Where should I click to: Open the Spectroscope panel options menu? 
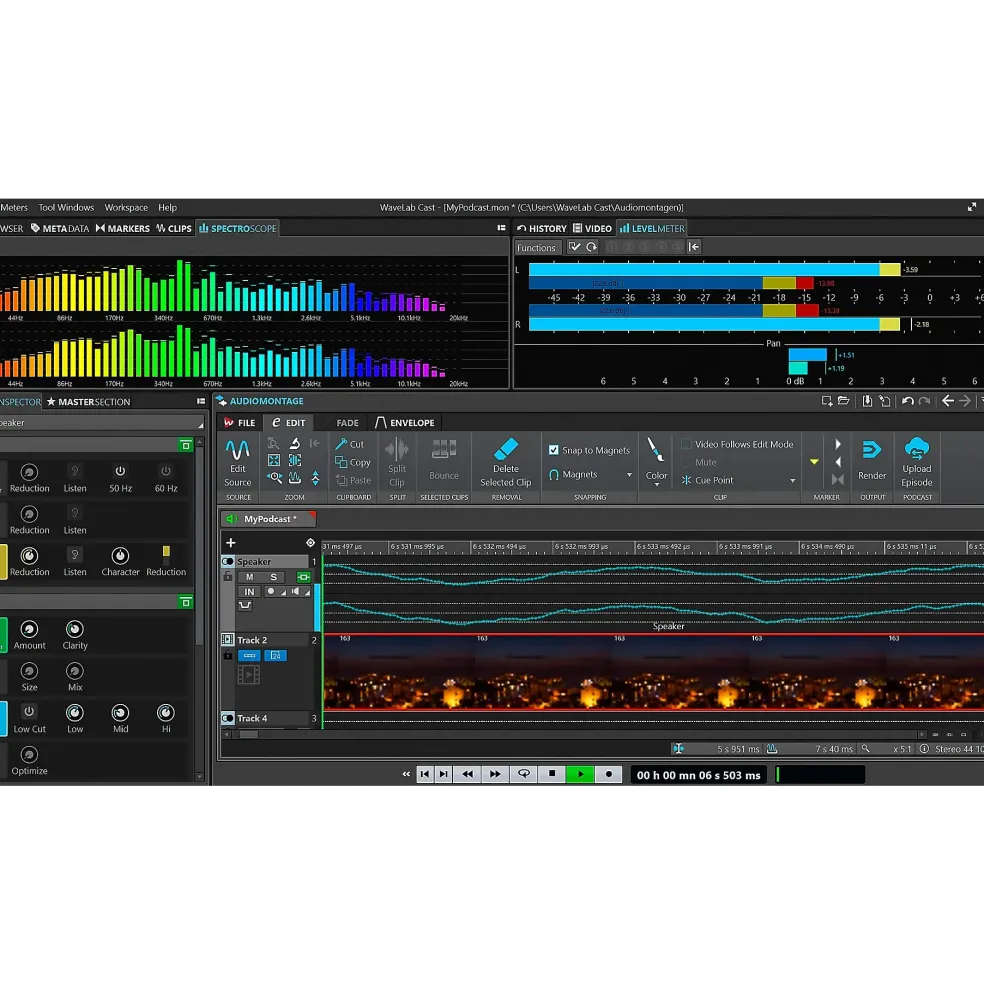pyautogui.click(x=501, y=228)
